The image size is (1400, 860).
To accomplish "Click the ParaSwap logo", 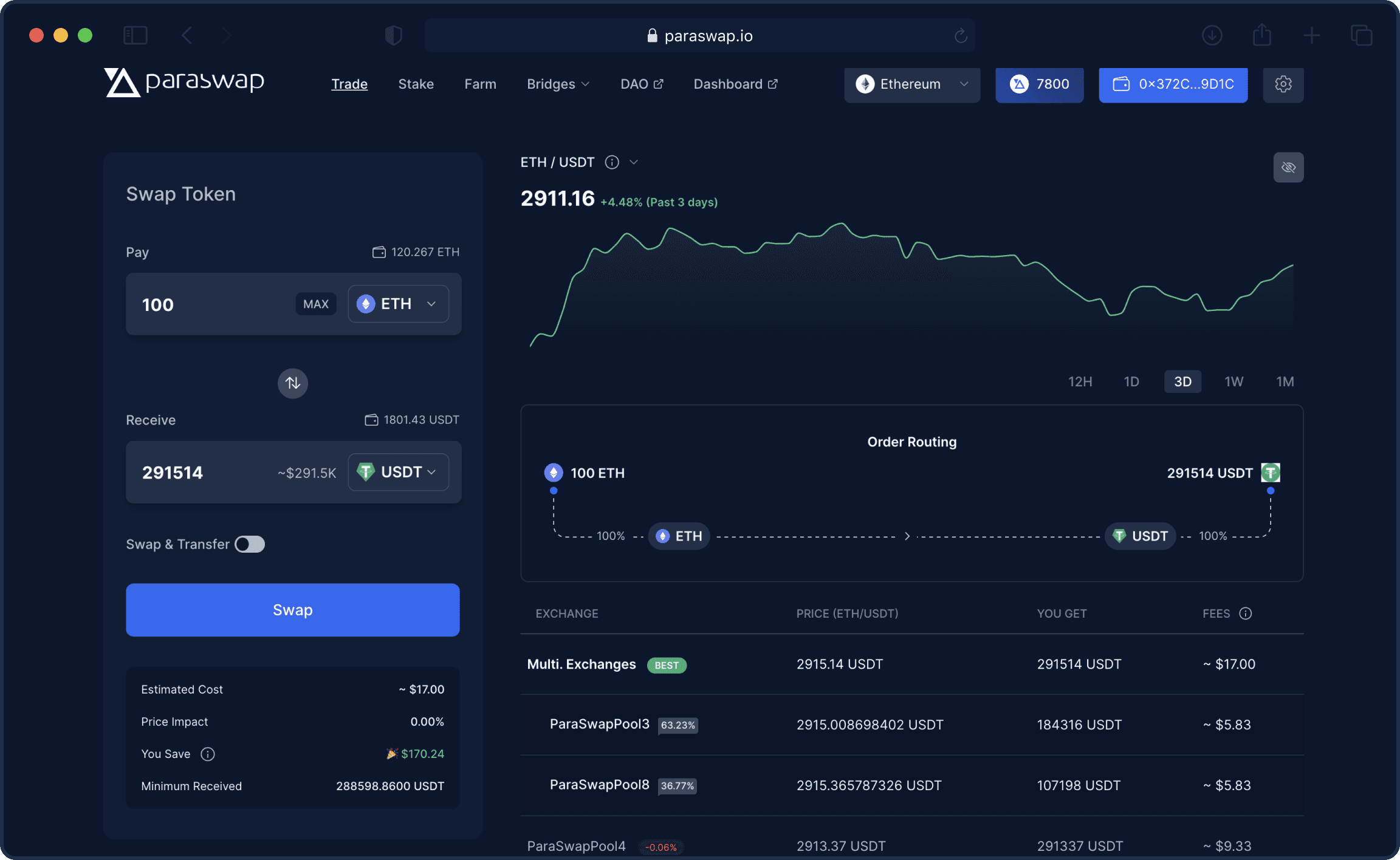I will (x=184, y=83).
